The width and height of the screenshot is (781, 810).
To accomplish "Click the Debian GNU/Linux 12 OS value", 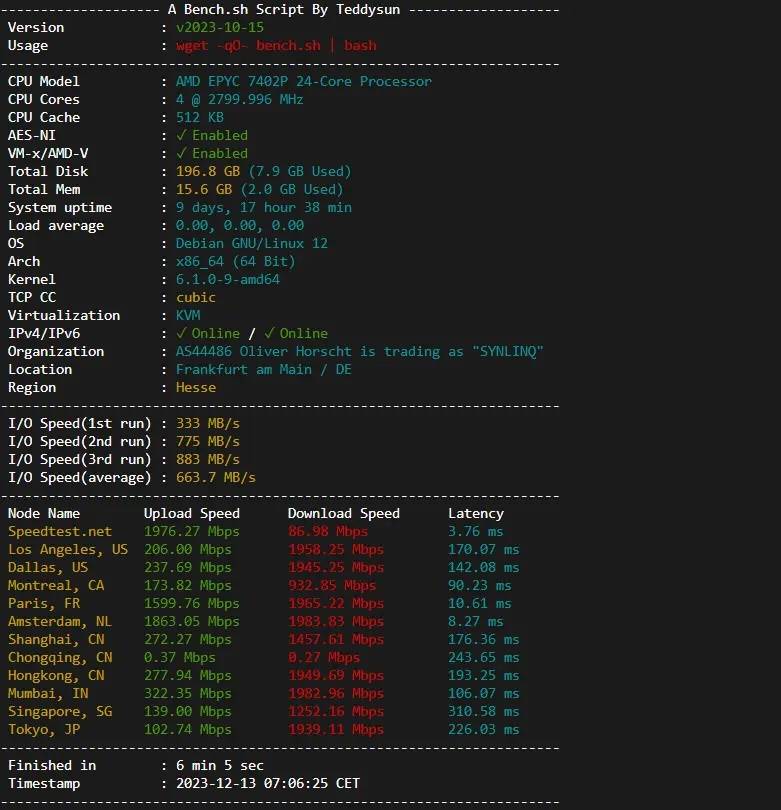I will [252, 243].
